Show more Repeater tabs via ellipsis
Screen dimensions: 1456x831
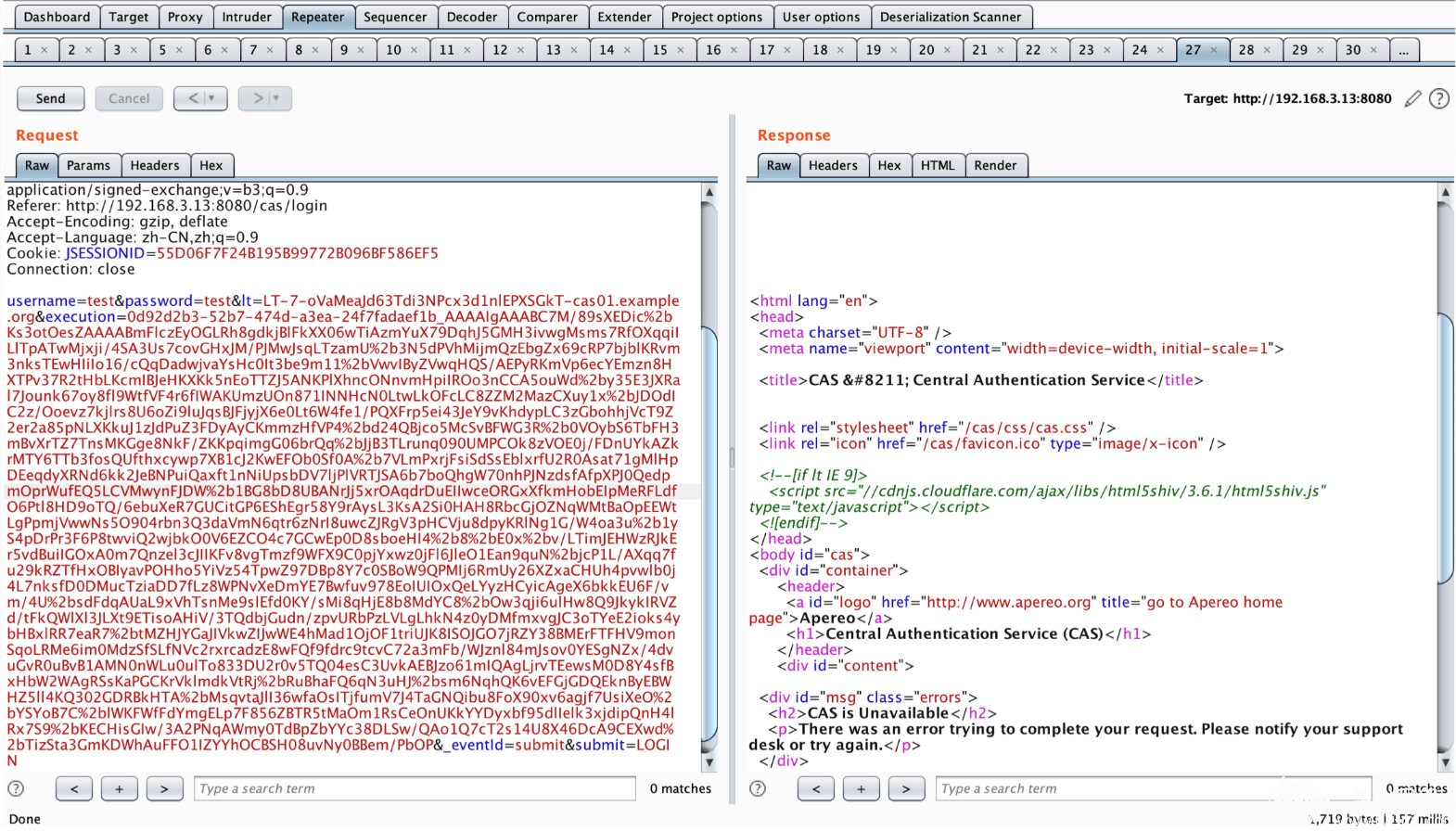tap(1403, 50)
